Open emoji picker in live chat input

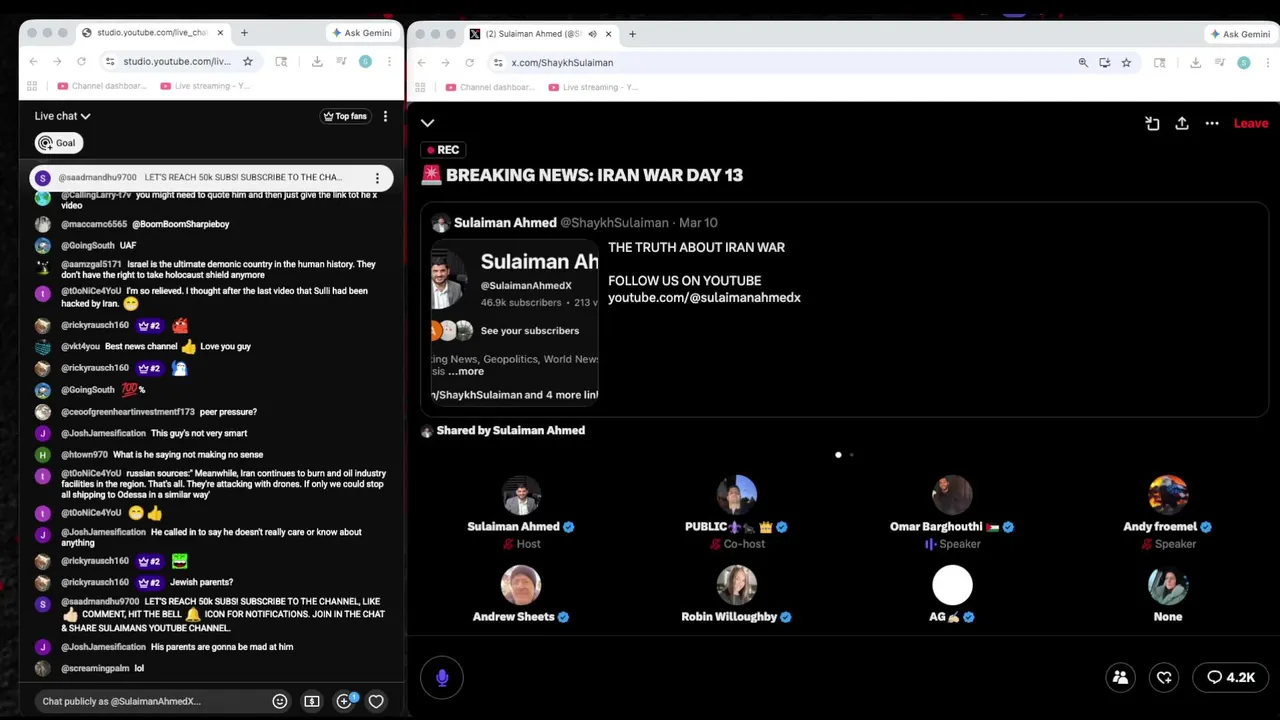pyautogui.click(x=280, y=701)
